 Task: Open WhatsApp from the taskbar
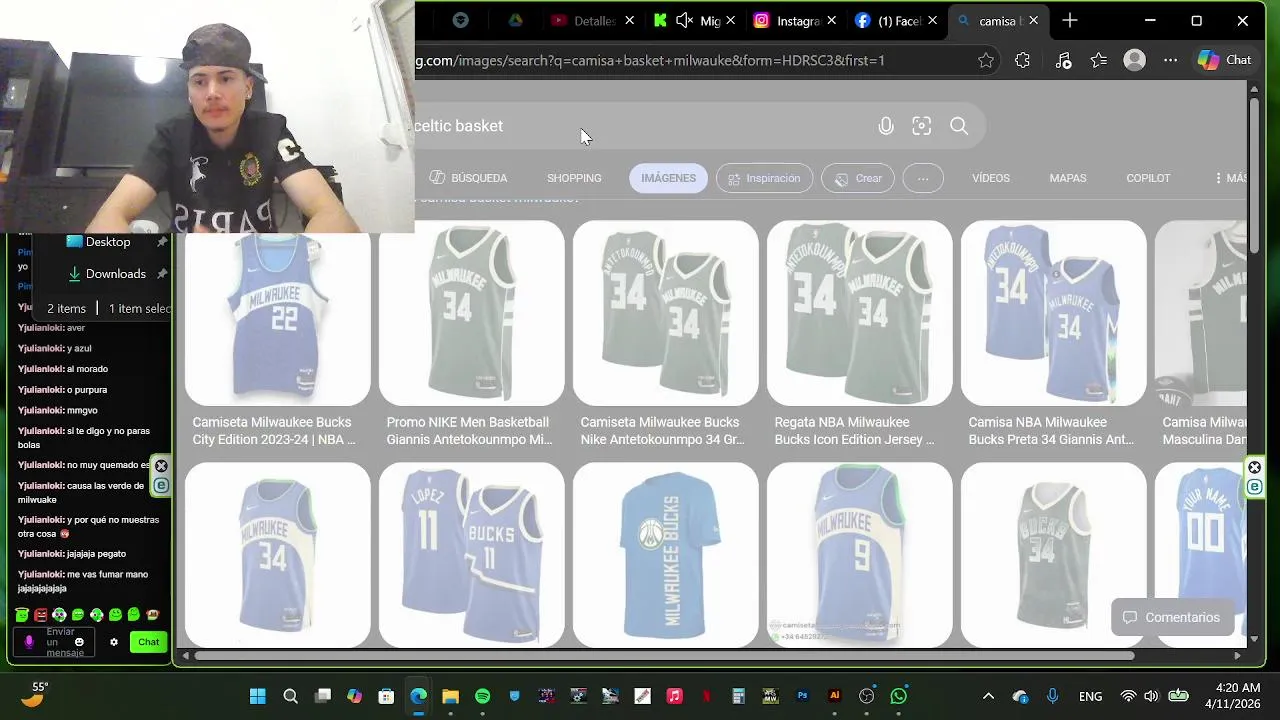[899, 696]
